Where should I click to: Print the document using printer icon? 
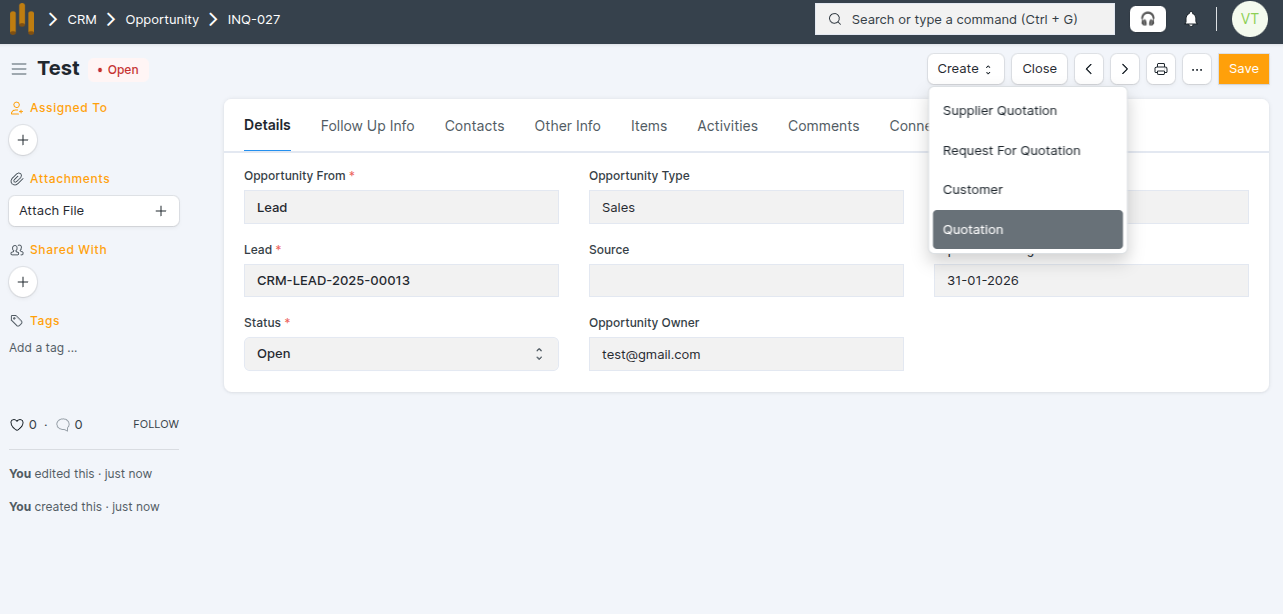tap(1161, 69)
